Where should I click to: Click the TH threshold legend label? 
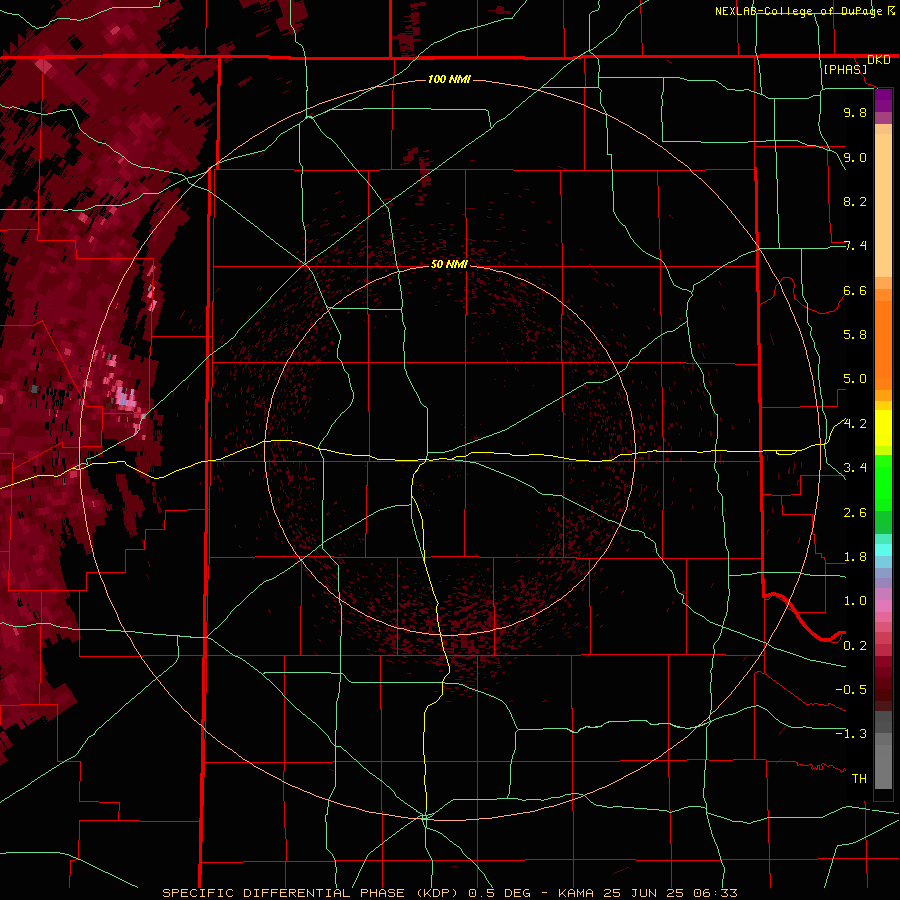click(859, 779)
